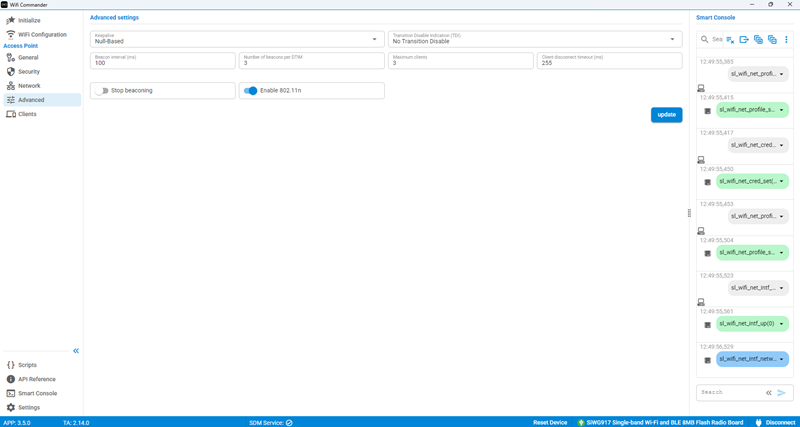This screenshot has width=800, height=427.
Task: Click the chip icon beside sl_wifi_net_cred_set
Action: coord(708,182)
